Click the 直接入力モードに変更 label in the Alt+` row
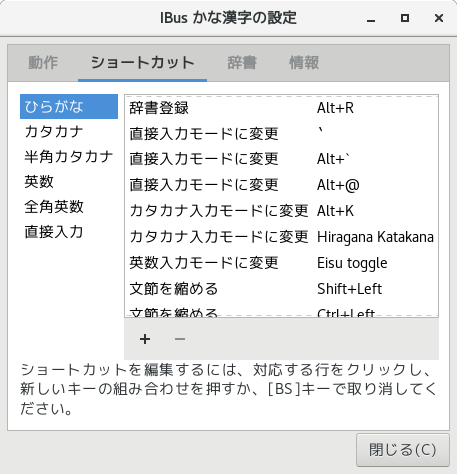Image resolution: width=457 pixels, height=474 pixels. tap(204, 159)
